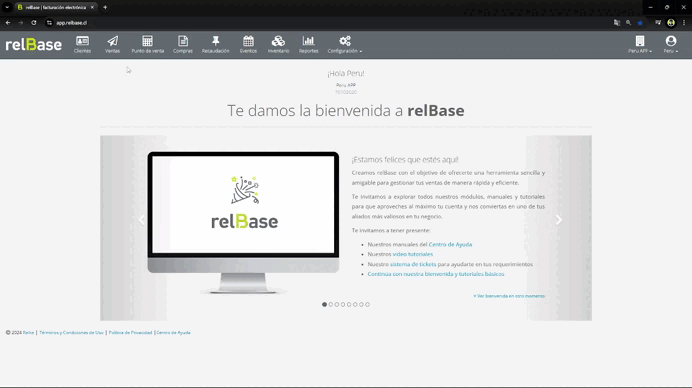Select the seventh carousel indicator dot
Screen dimensions: 692x388
click(x=361, y=305)
